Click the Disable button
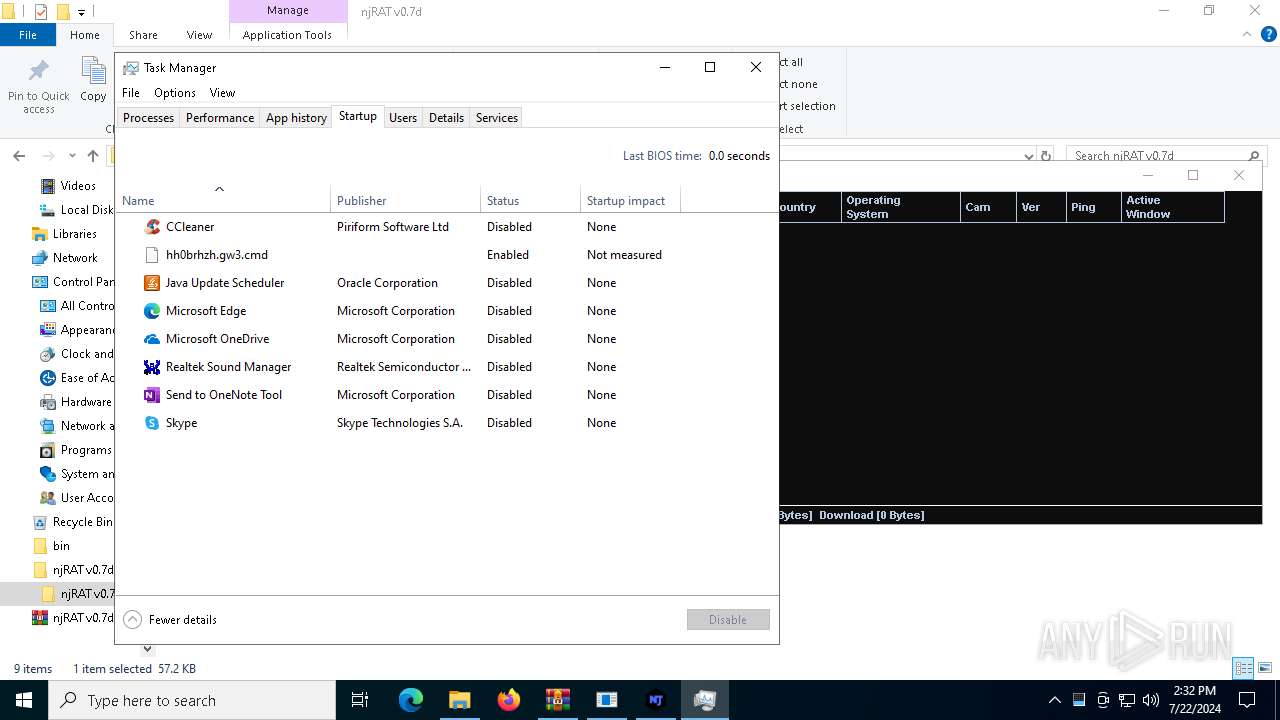1280x720 pixels. 728,619
